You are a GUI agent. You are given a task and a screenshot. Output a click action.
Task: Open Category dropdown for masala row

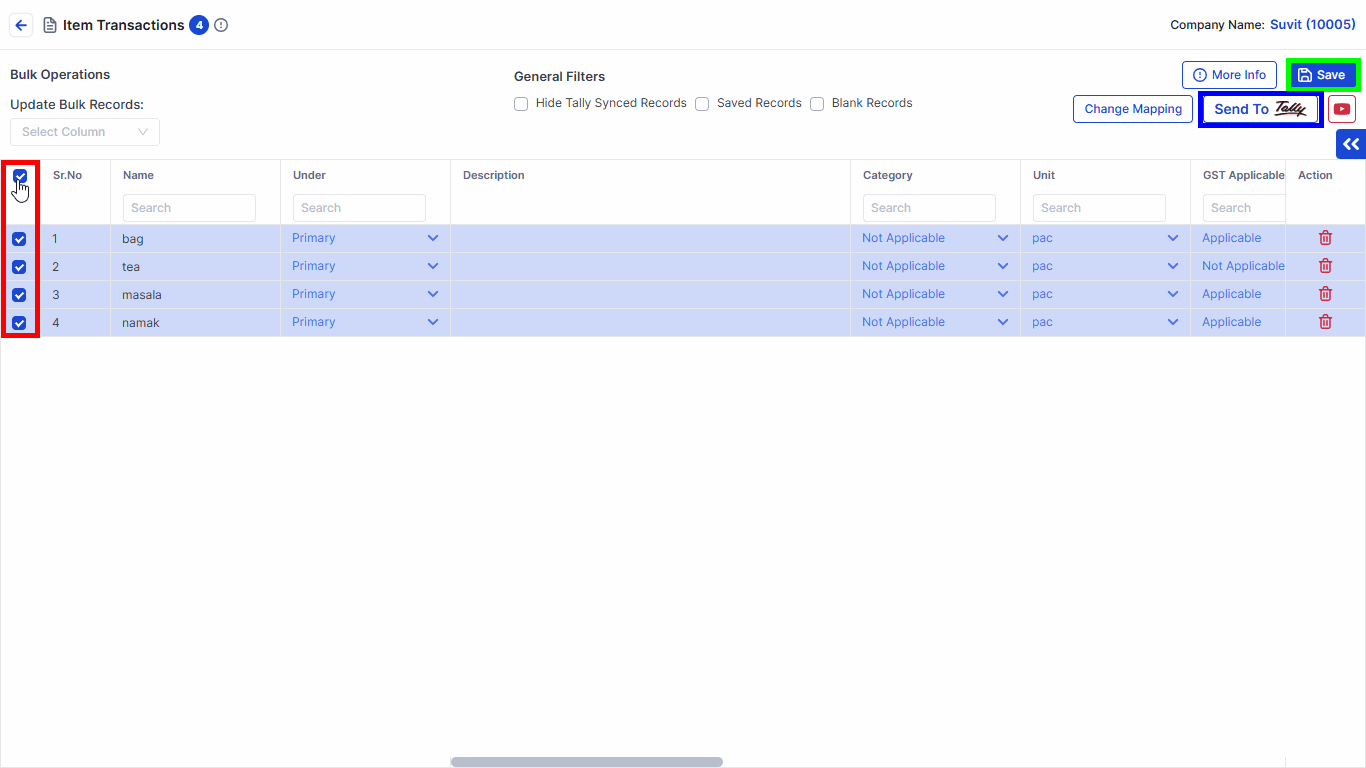pos(935,294)
